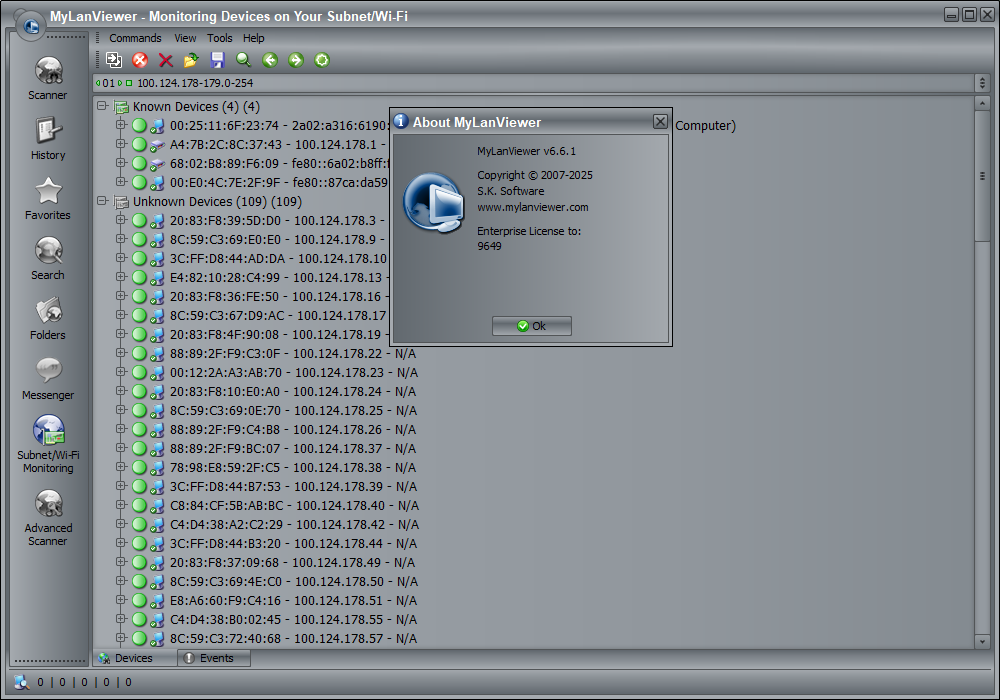Open the Commands menu
This screenshot has width=1000, height=700.
135,38
